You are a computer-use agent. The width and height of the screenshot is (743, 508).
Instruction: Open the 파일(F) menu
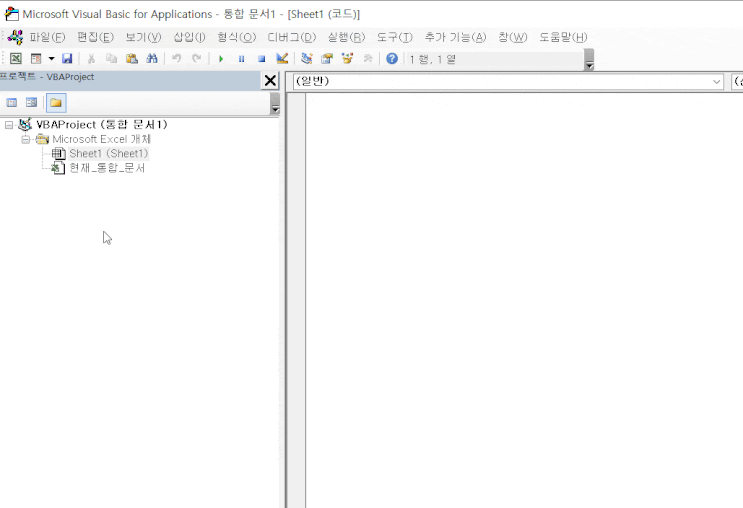click(x=47, y=37)
